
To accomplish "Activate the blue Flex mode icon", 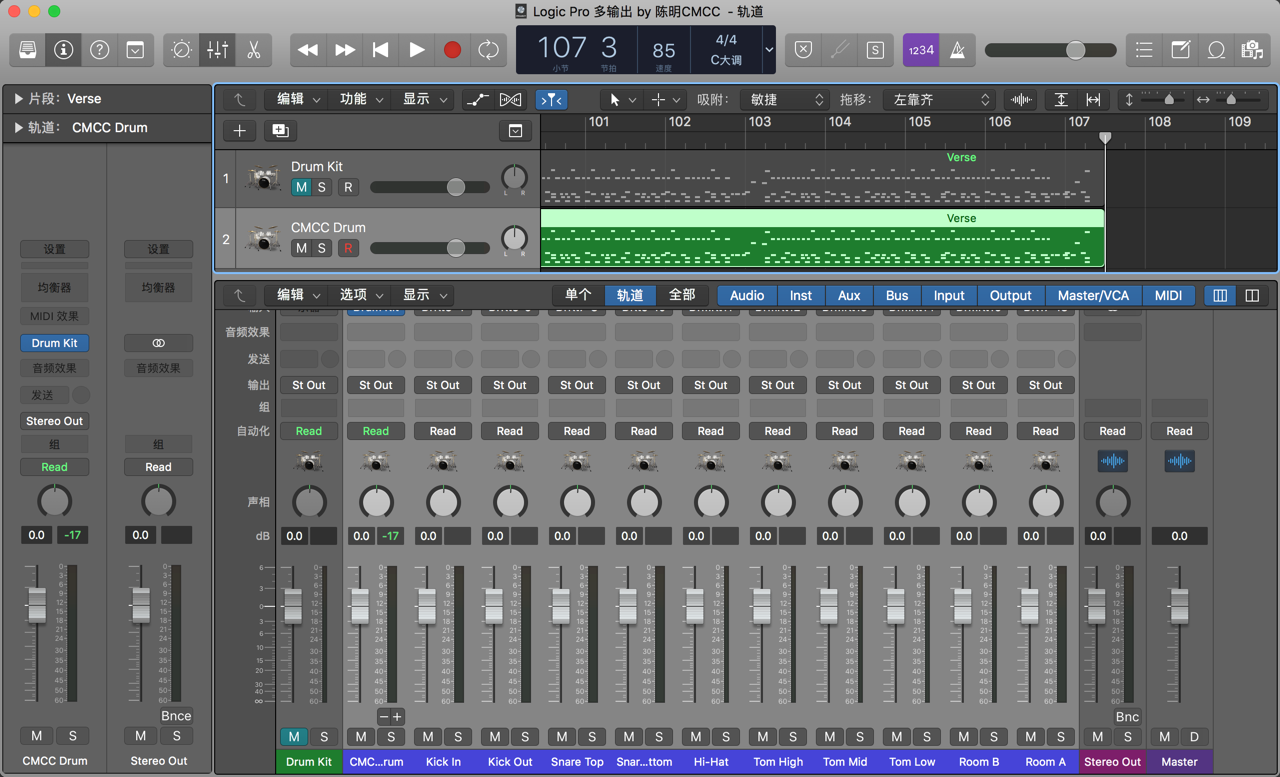I will pyautogui.click(x=551, y=99).
